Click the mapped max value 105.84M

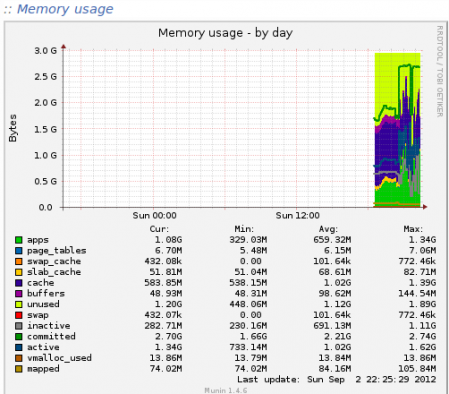417,369
